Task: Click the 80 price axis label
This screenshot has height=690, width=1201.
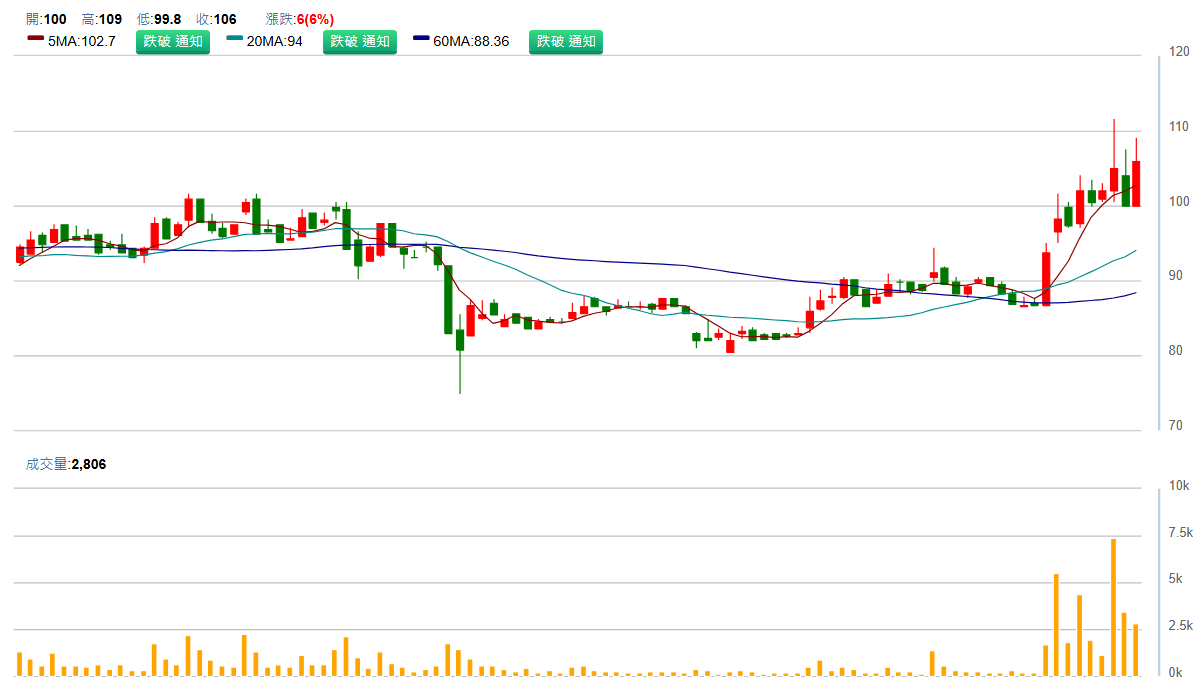Action: (1176, 351)
